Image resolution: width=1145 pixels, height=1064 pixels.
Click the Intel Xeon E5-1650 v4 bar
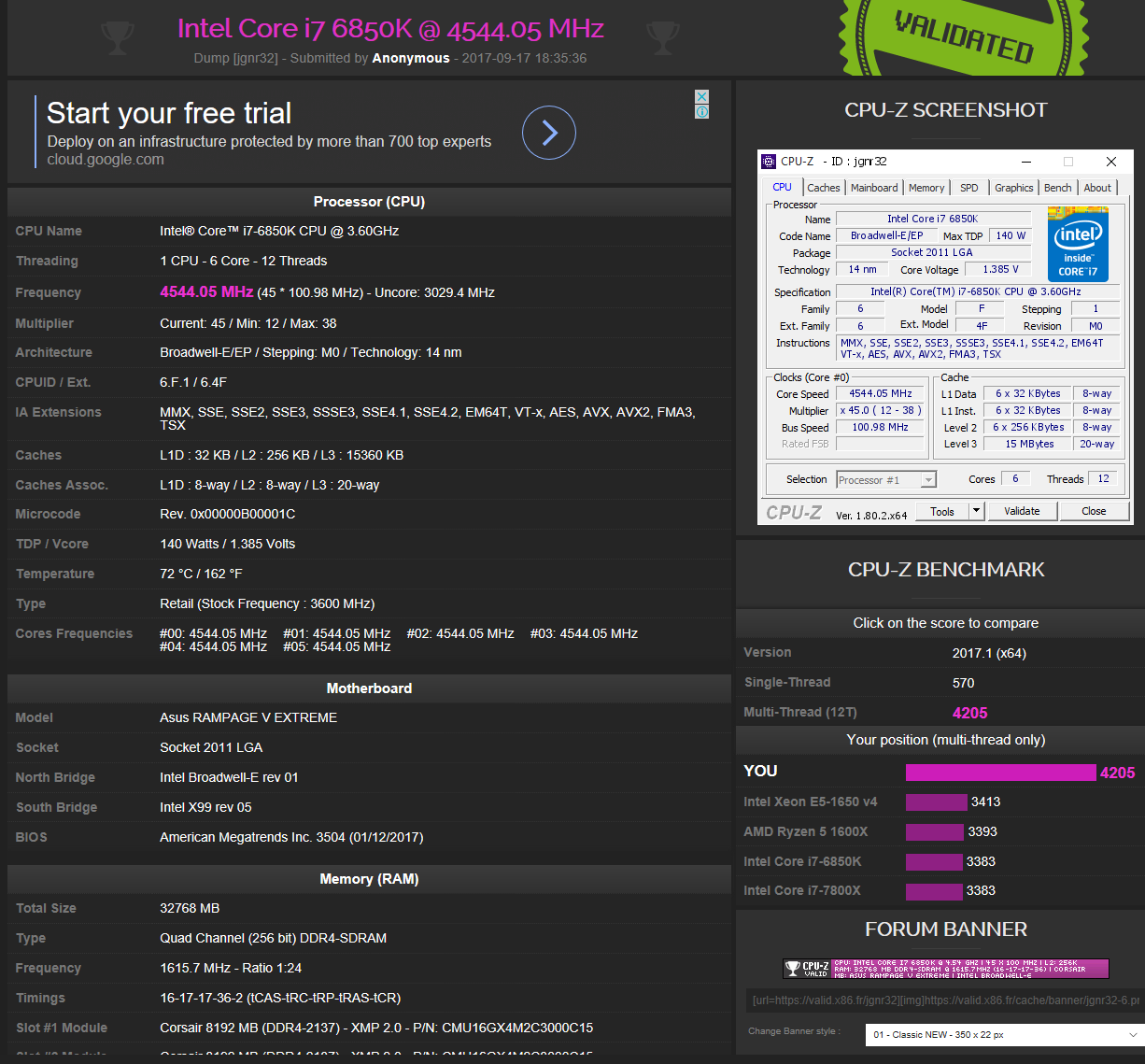tap(936, 802)
